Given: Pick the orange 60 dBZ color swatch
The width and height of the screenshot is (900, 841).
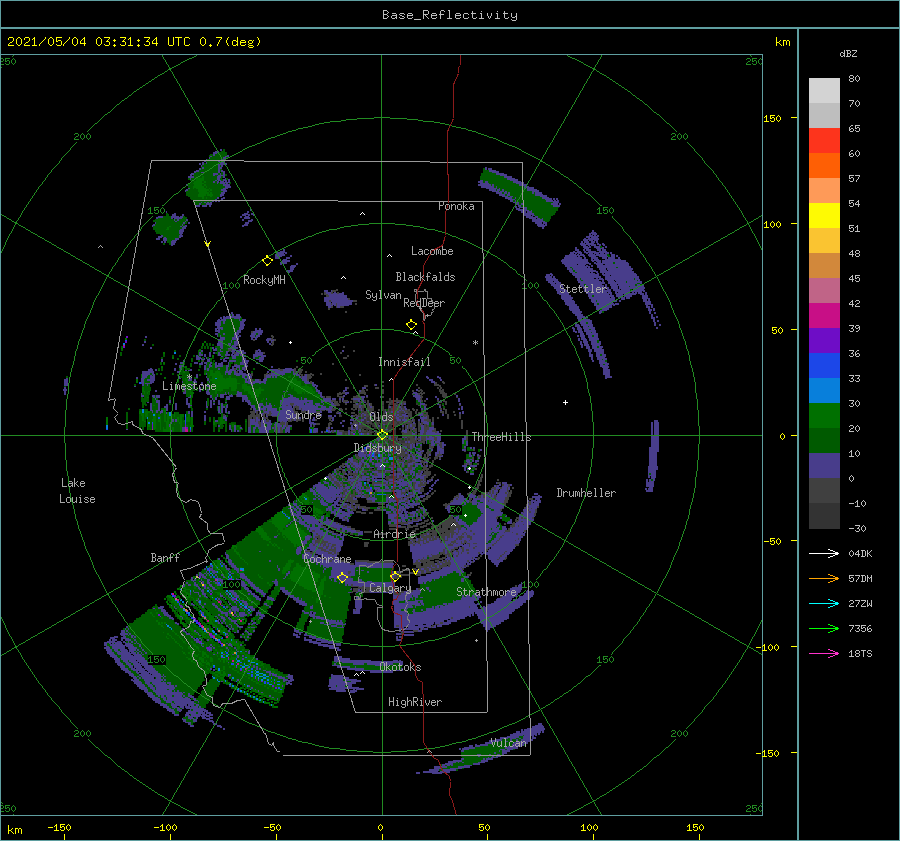Looking at the screenshot, I should 824,165.
